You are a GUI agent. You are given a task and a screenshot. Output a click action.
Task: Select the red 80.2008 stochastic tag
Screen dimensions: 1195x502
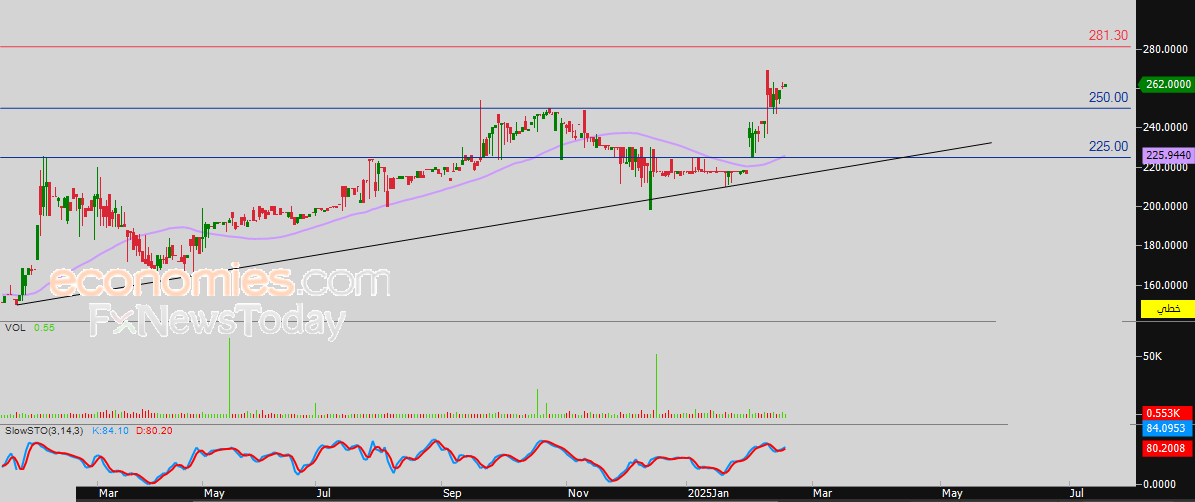click(x=1167, y=449)
